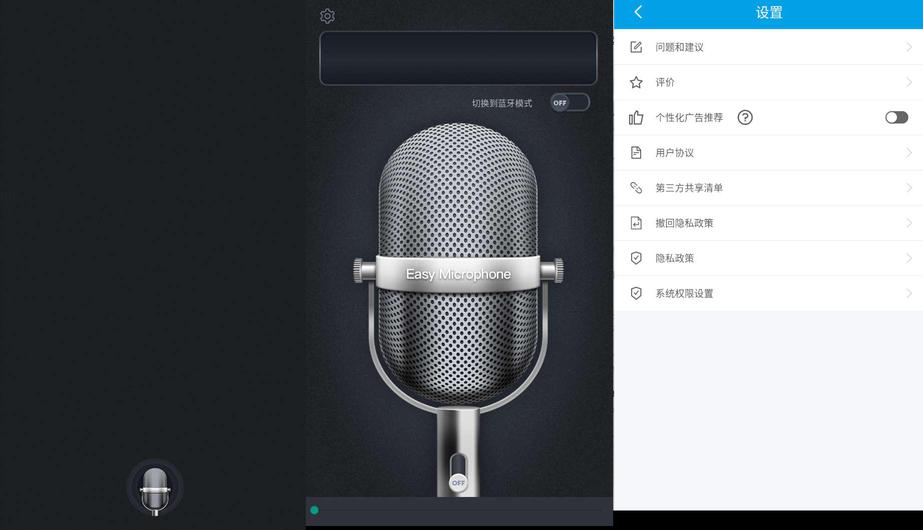This screenshot has width=923, height=530.
Task: Open the 第三方共享清单 menu entry
Action: 768,188
